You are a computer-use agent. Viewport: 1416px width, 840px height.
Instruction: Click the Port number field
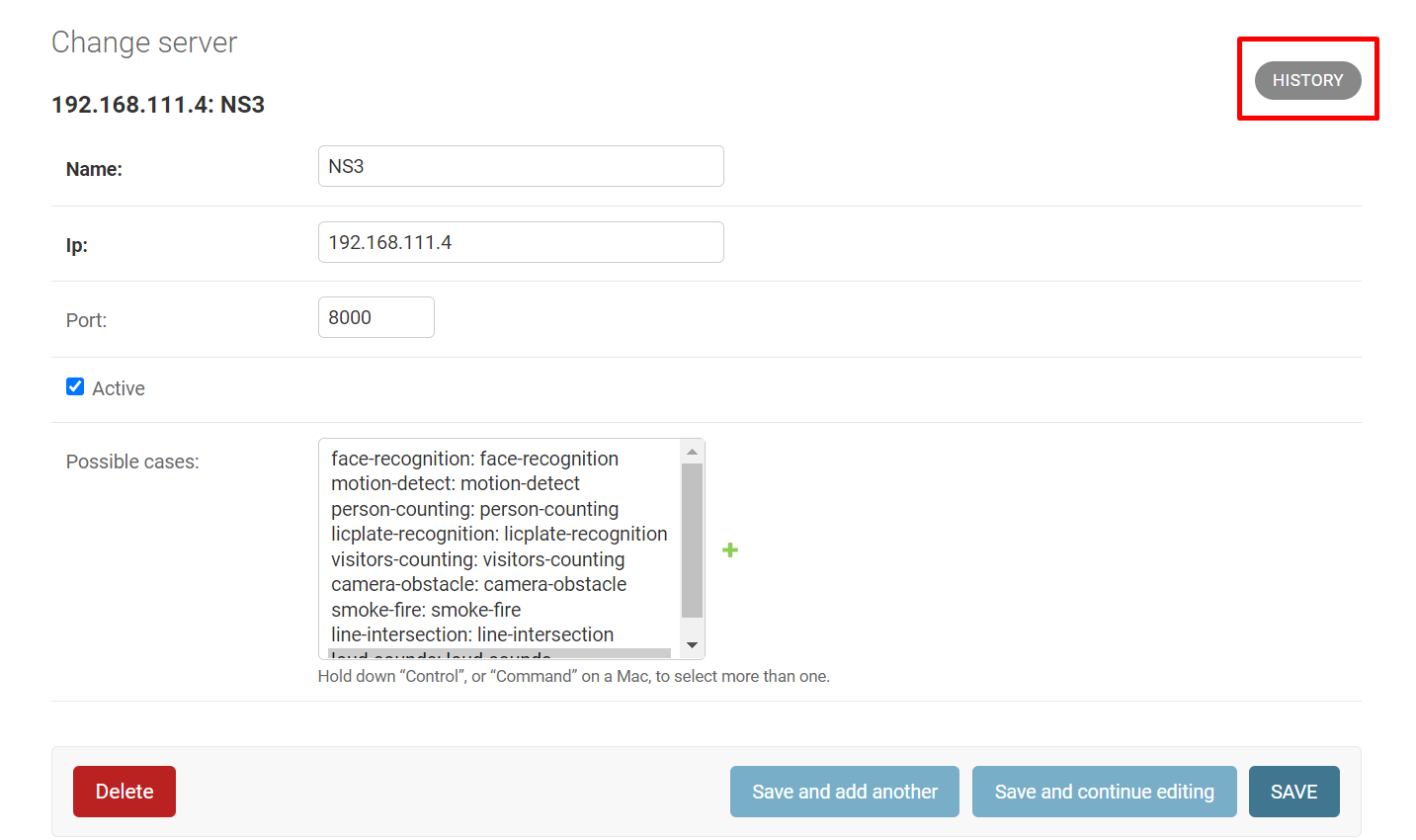click(375, 317)
